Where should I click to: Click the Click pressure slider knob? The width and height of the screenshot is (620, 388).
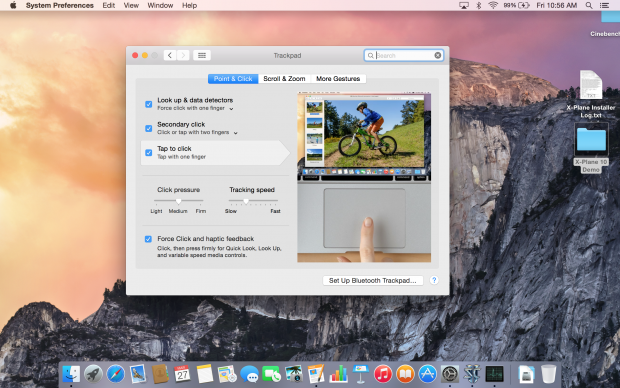tap(179, 201)
